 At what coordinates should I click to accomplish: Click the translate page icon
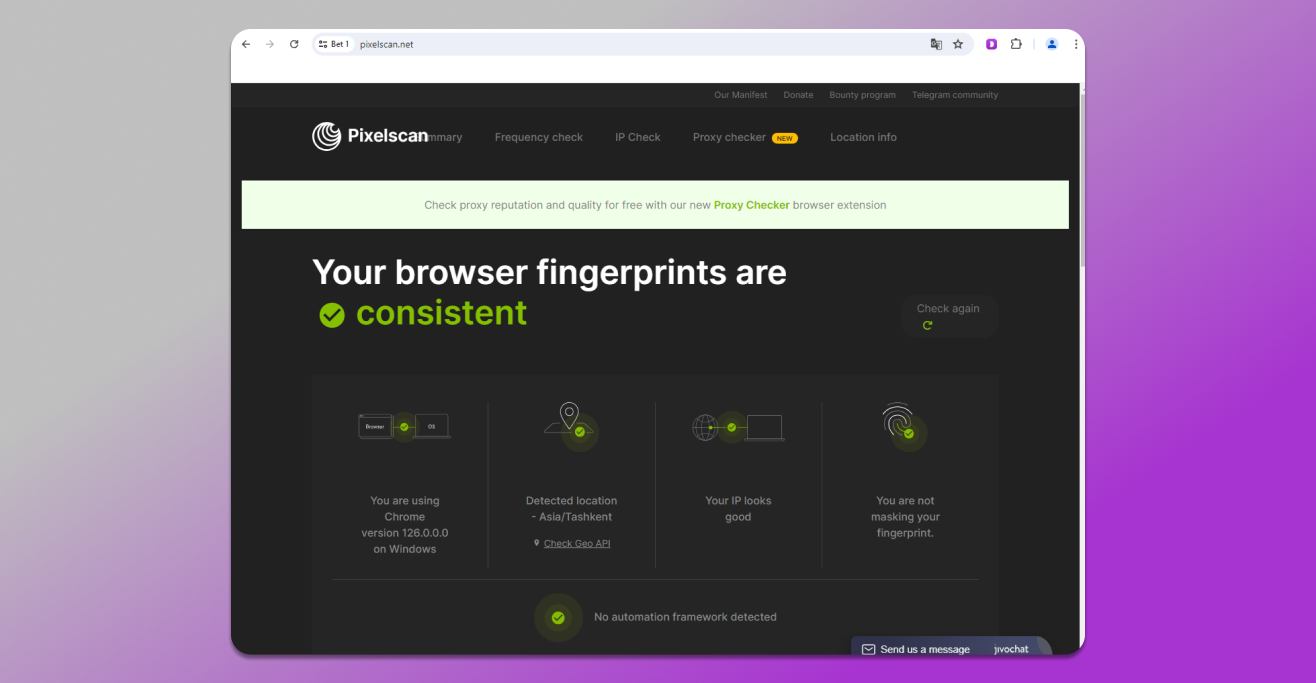pos(936,44)
